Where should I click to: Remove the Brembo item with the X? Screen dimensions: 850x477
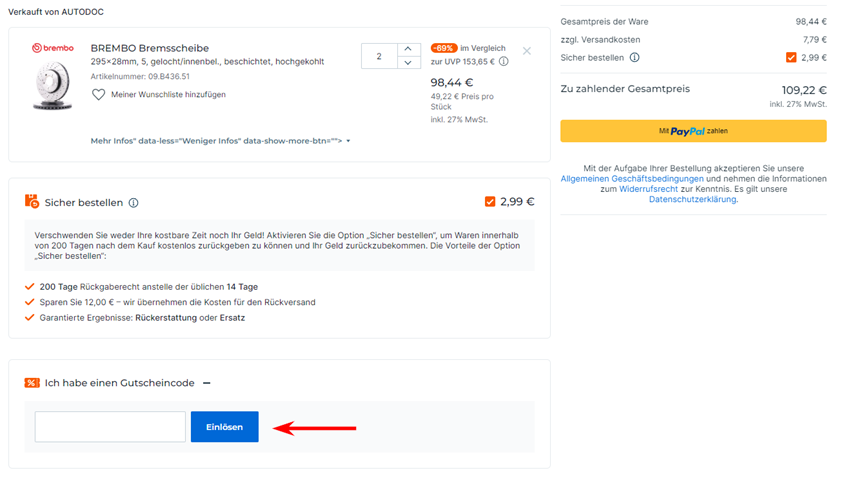click(x=526, y=51)
